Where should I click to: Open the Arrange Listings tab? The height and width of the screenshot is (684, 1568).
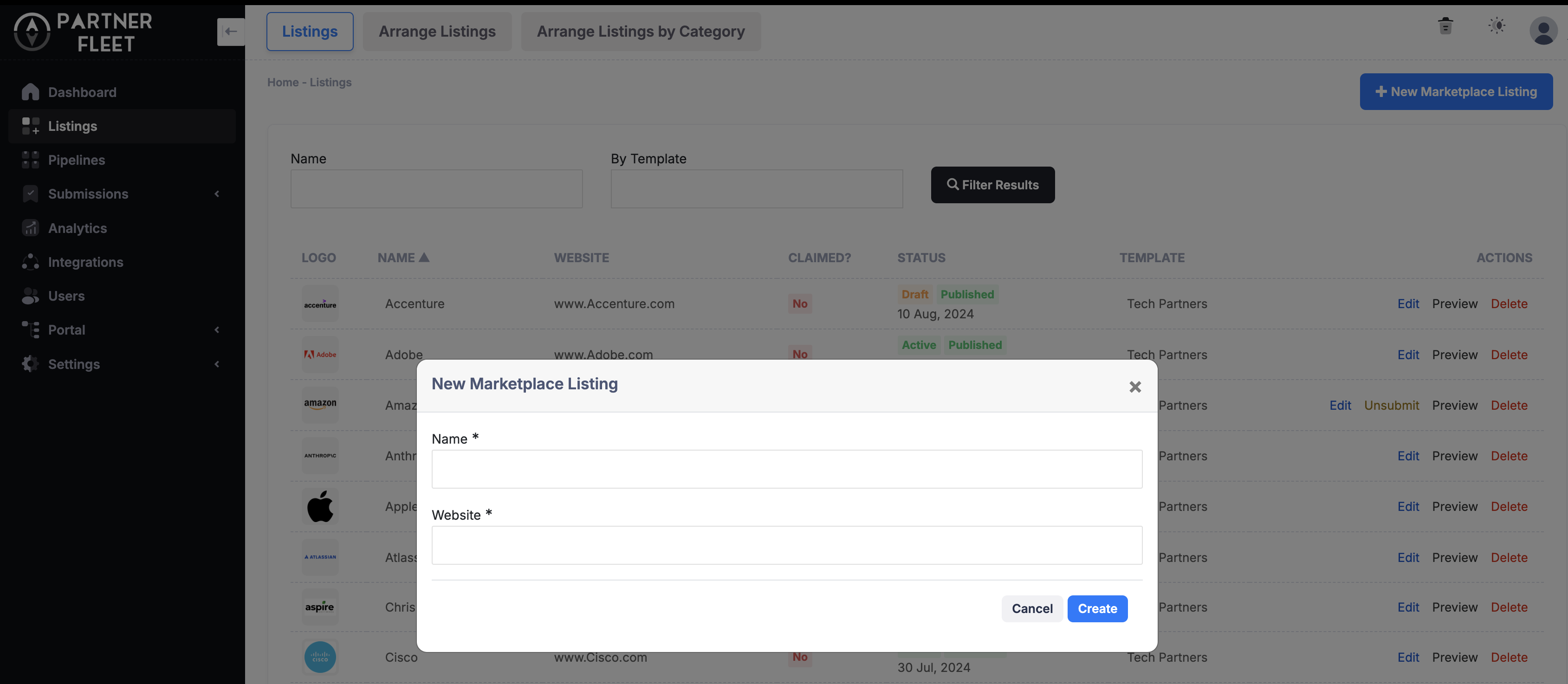click(437, 32)
